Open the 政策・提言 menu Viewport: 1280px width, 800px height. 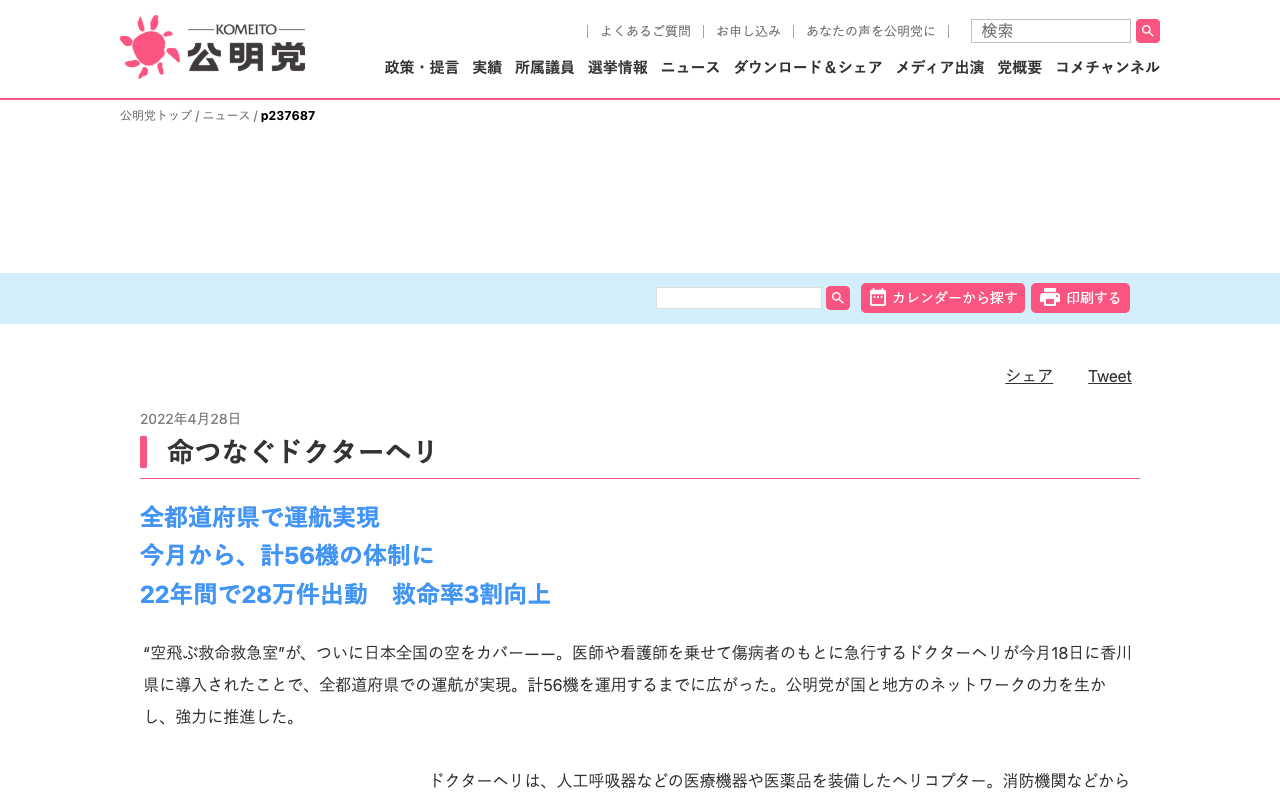[x=422, y=67]
